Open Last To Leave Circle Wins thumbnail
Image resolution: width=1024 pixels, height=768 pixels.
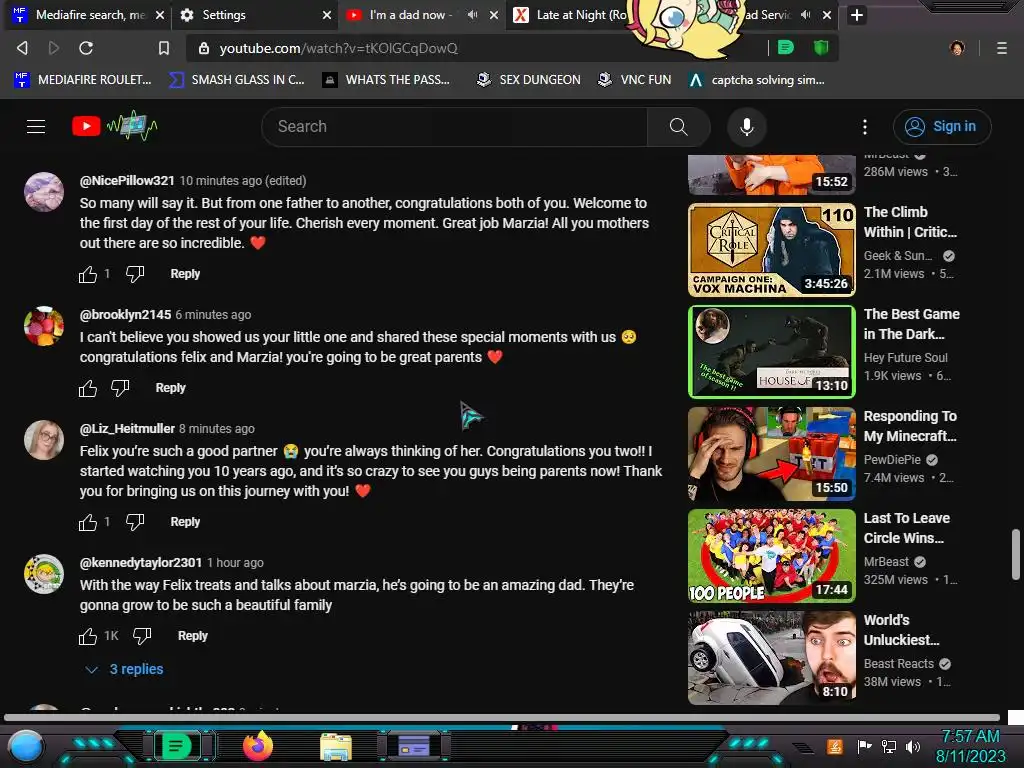point(771,556)
